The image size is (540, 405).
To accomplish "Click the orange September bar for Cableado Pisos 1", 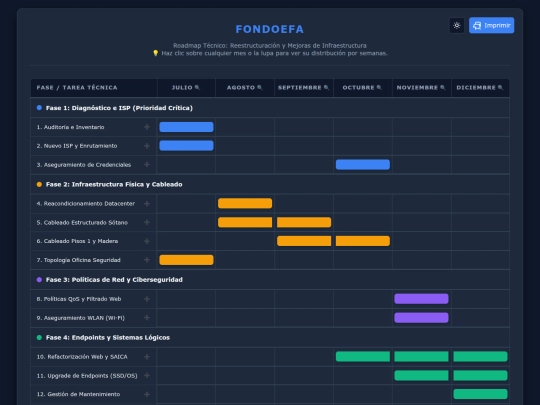I will (x=304, y=241).
